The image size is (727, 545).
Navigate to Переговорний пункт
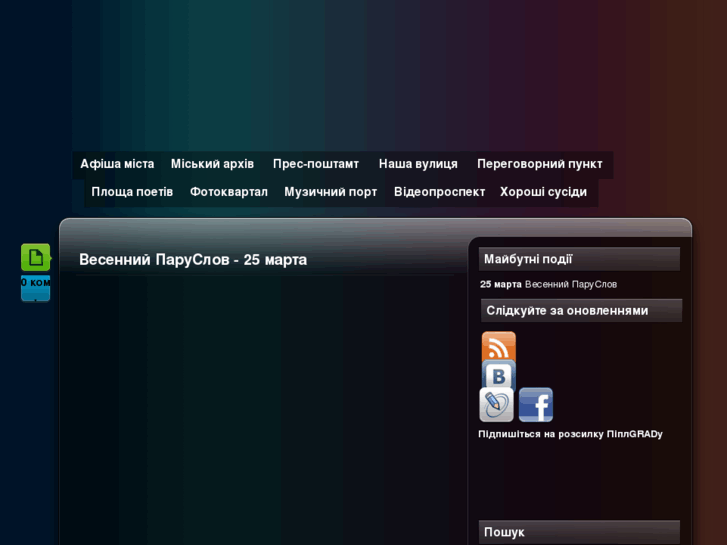pos(540,164)
